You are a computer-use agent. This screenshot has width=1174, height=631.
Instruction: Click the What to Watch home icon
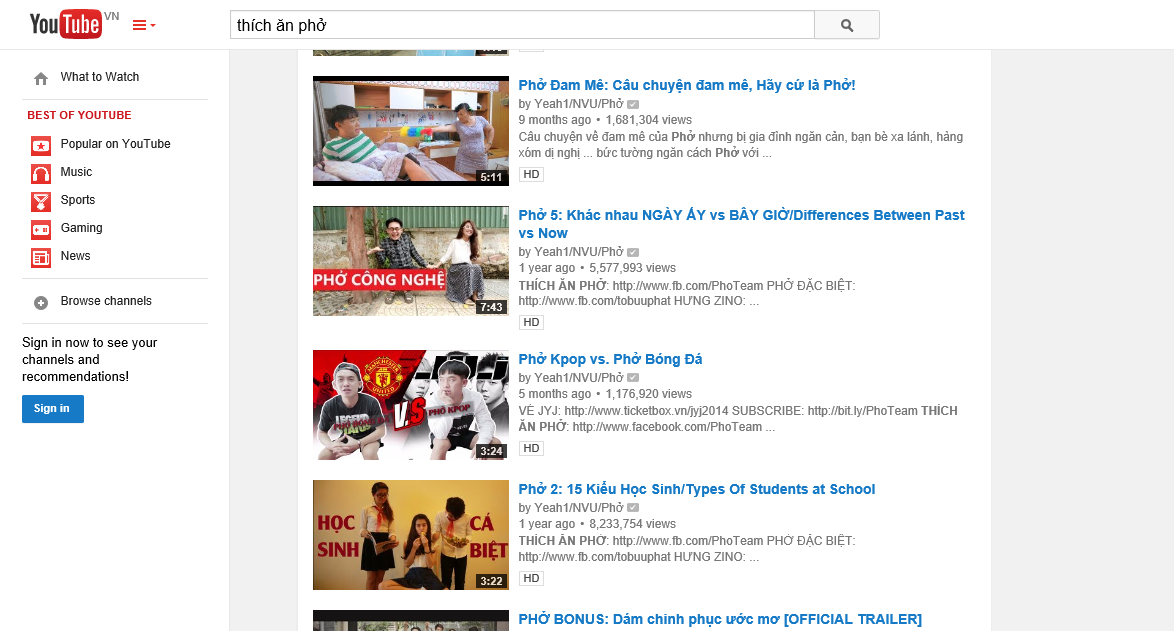[41, 78]
